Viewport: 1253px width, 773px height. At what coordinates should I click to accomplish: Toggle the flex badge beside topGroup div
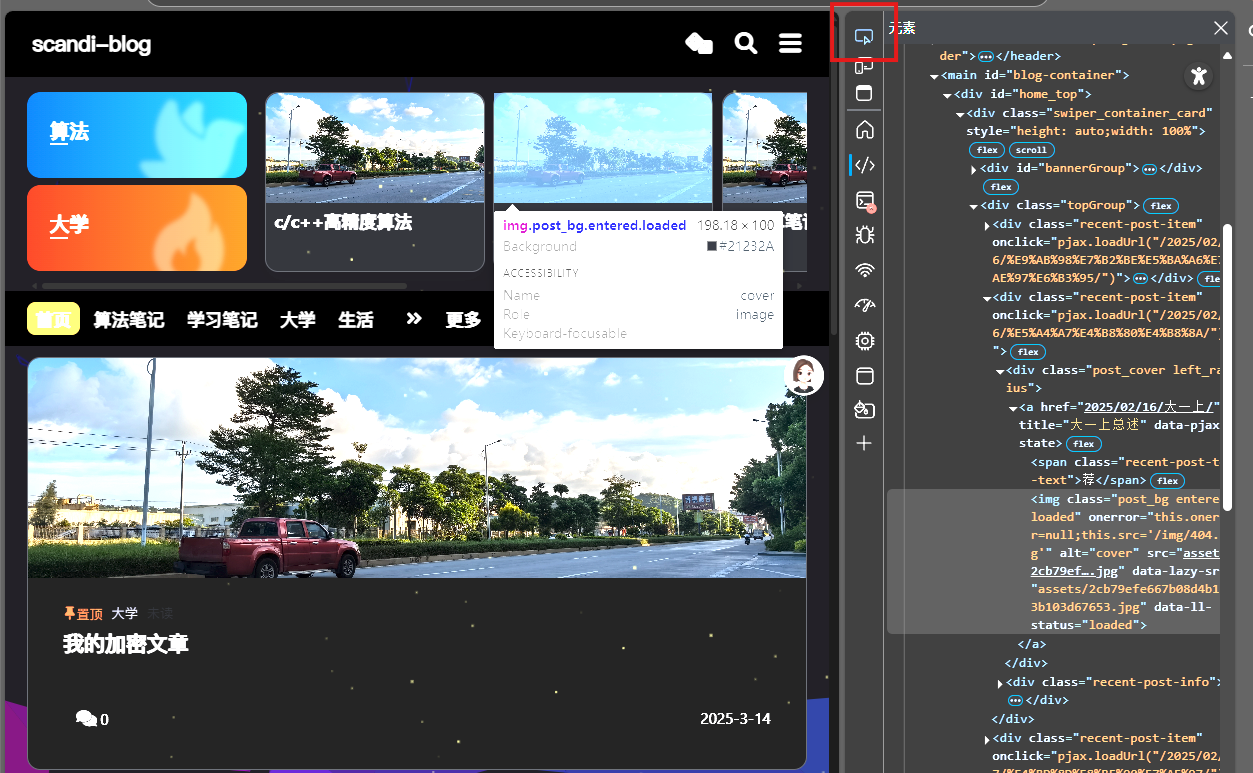click(1160, 206)
